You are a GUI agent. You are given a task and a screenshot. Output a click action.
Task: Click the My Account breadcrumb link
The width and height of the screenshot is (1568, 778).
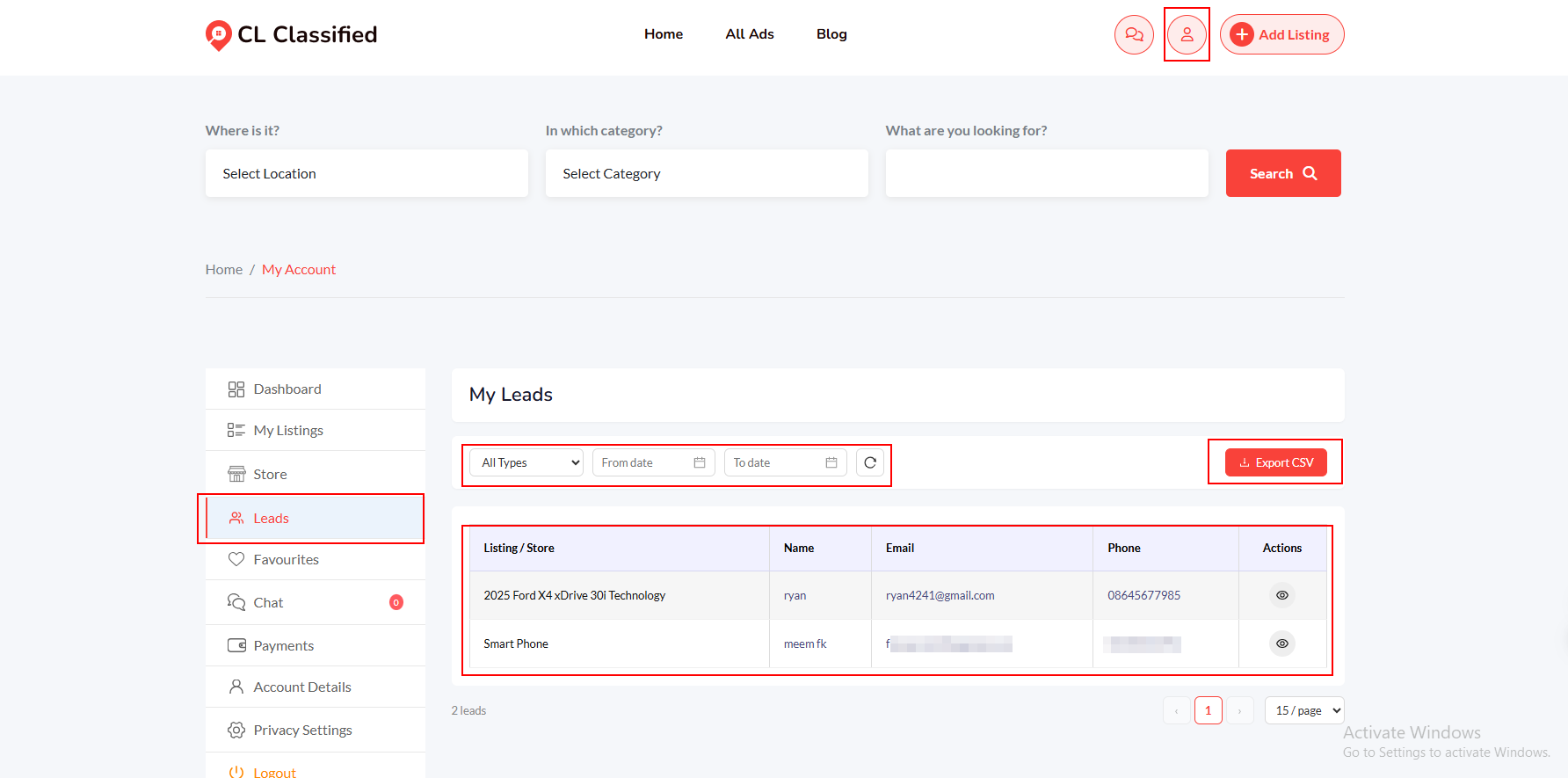coord(299,270)
